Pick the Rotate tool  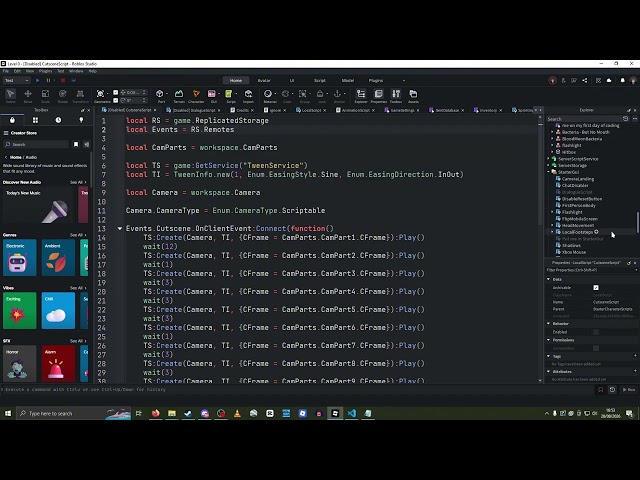pyautogui.click(x=62, y=96)
